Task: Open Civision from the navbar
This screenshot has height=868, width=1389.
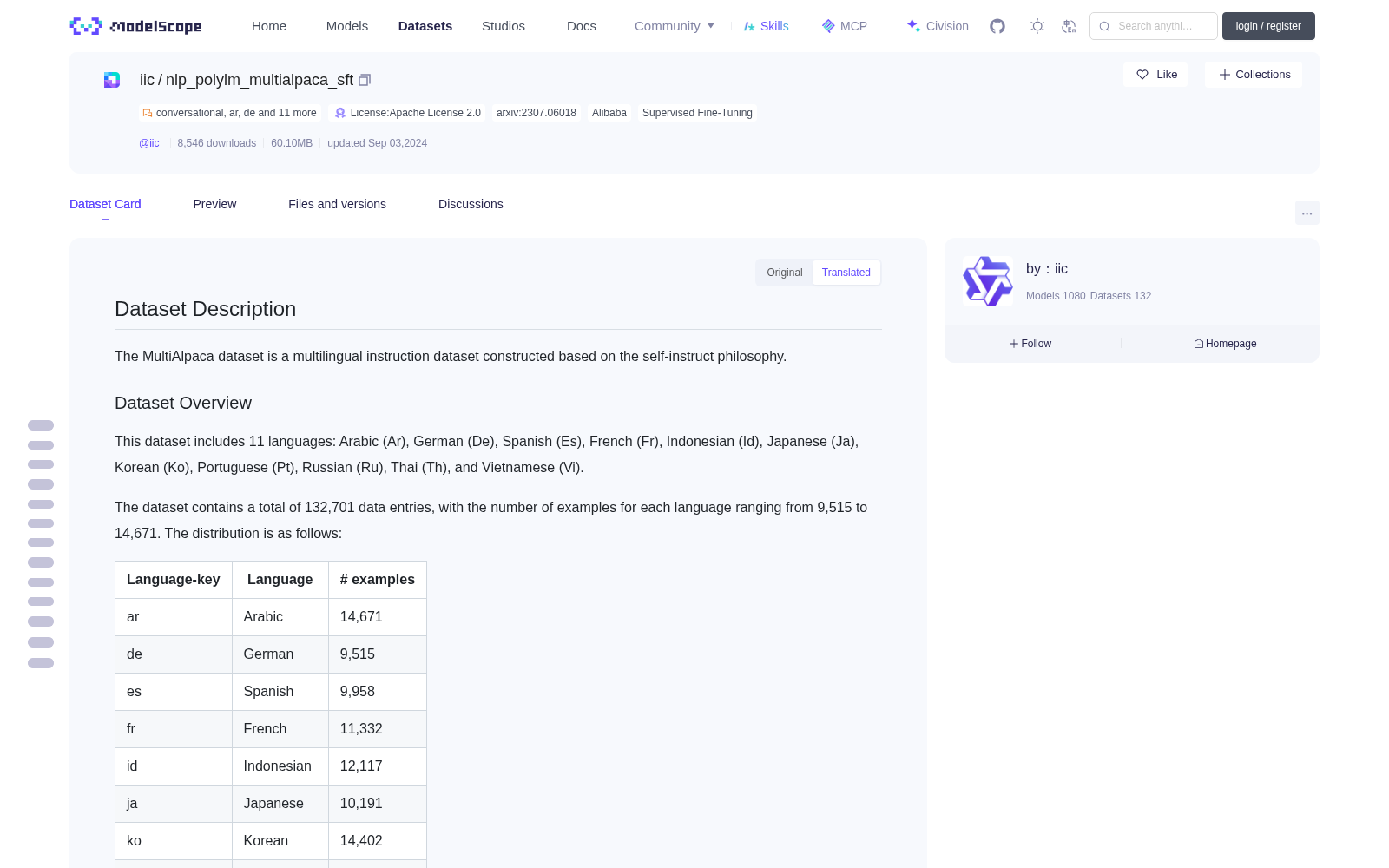Action: pos(938,26)
